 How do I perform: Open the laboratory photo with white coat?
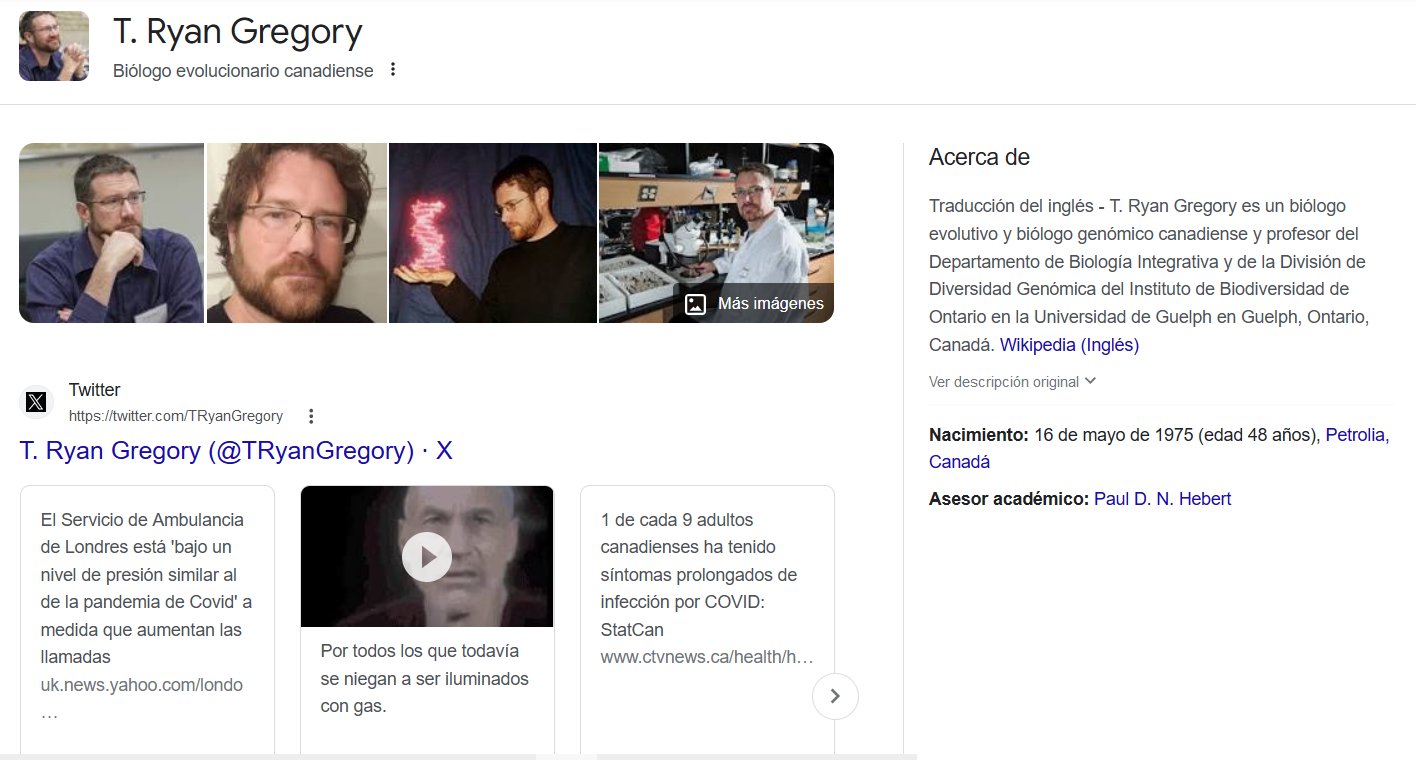point(715,220)
